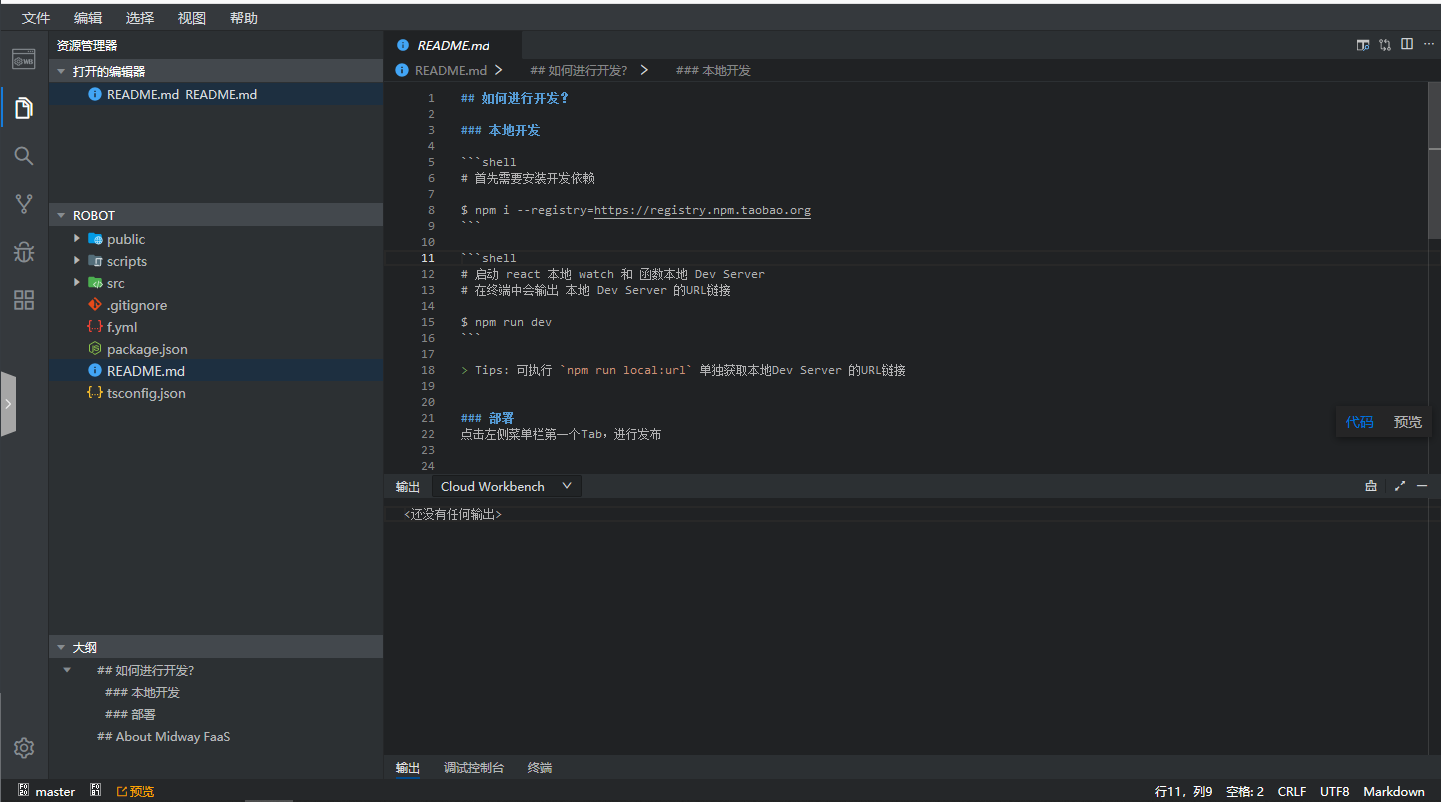Click the 如何进行开发 breadcrumb segment
Viewport: 1441px width, 802px height.
(x=578, y=70)
